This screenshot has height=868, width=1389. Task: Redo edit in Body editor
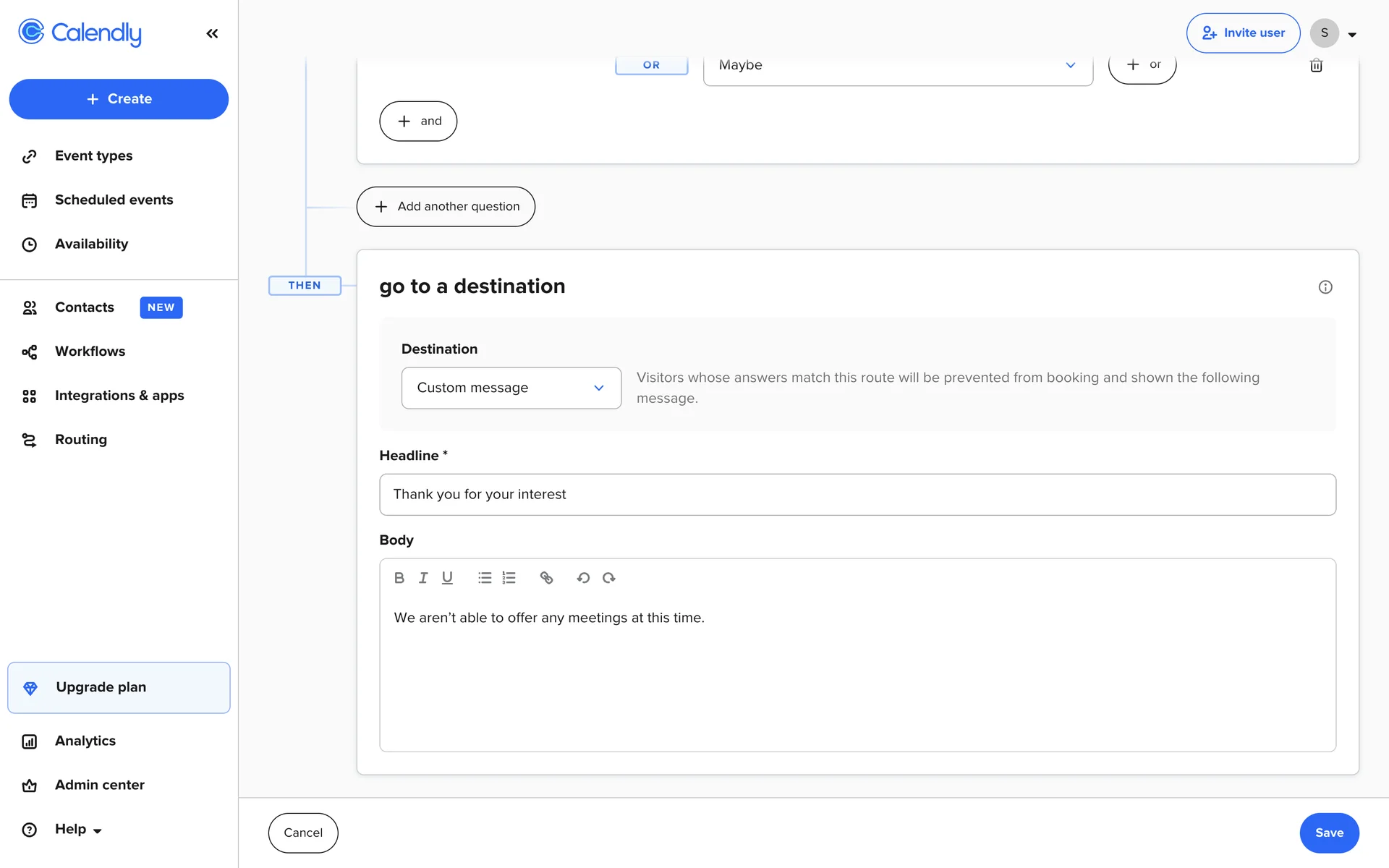coord(609,578)
